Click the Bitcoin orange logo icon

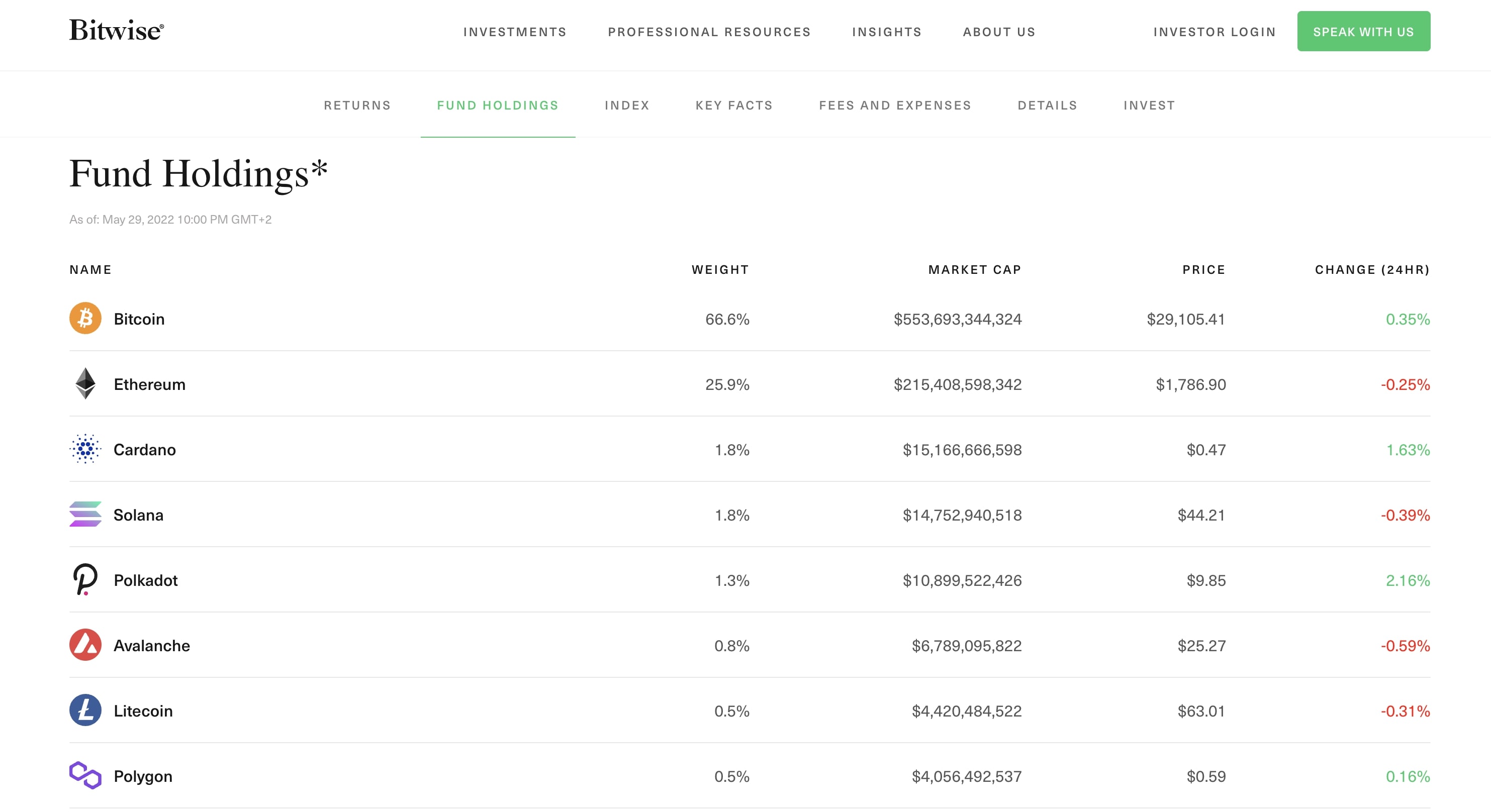point(85,318)
